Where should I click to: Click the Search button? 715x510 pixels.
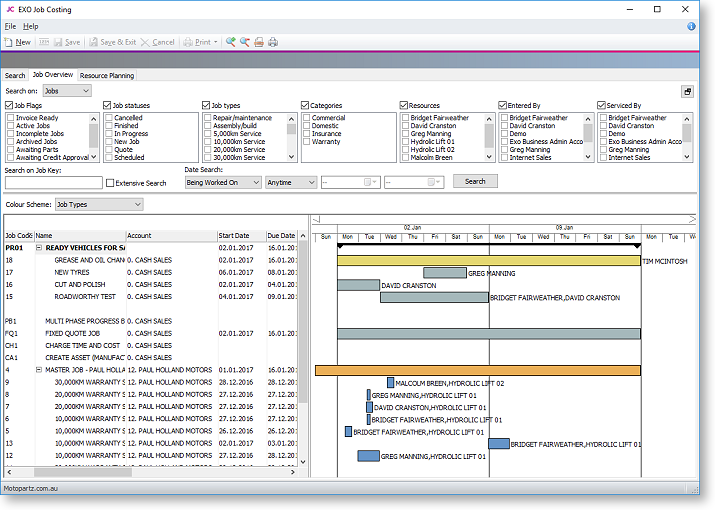point(475,182)
